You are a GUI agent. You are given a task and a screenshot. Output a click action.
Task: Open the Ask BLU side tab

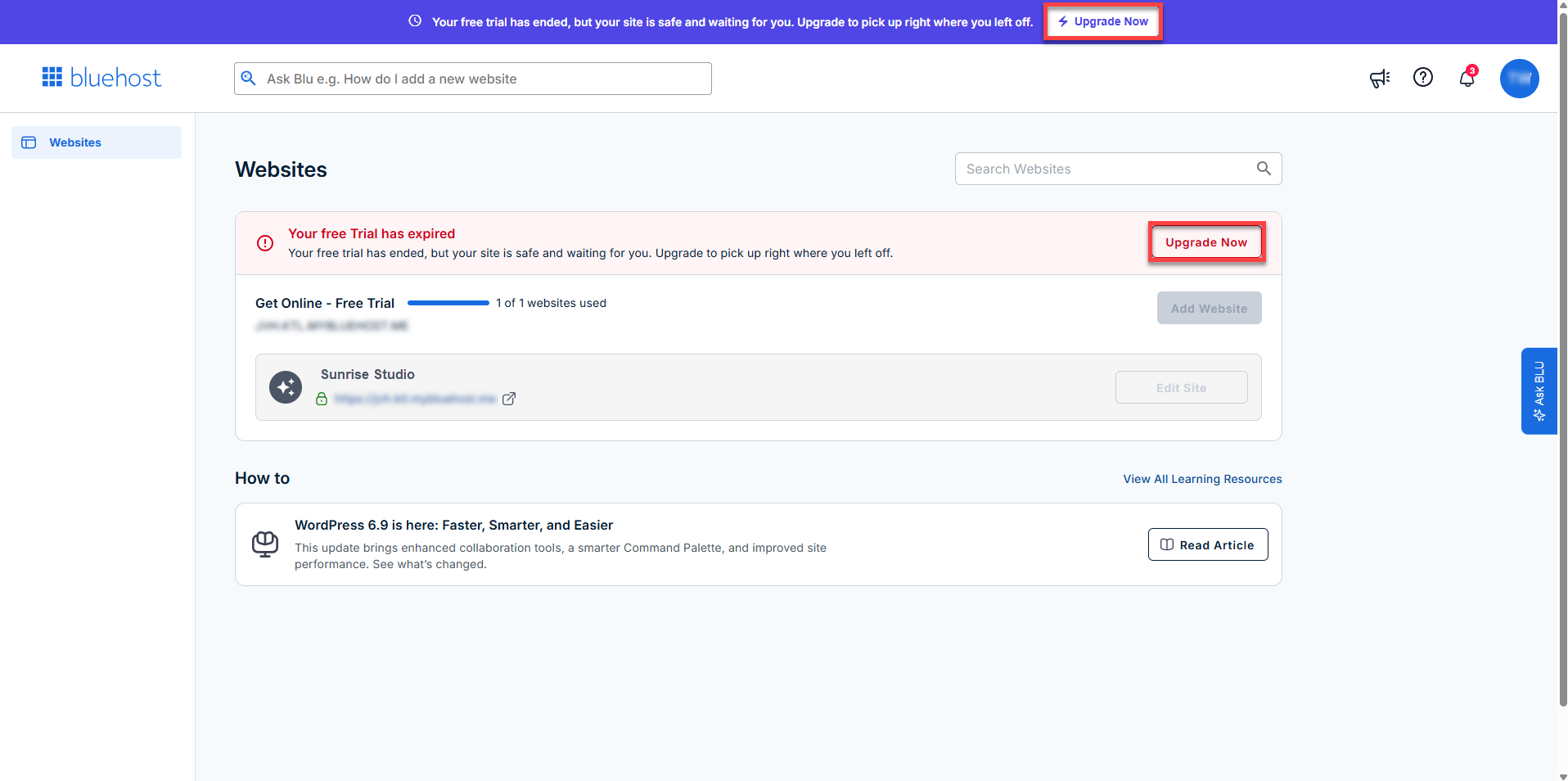(1539, 390)
